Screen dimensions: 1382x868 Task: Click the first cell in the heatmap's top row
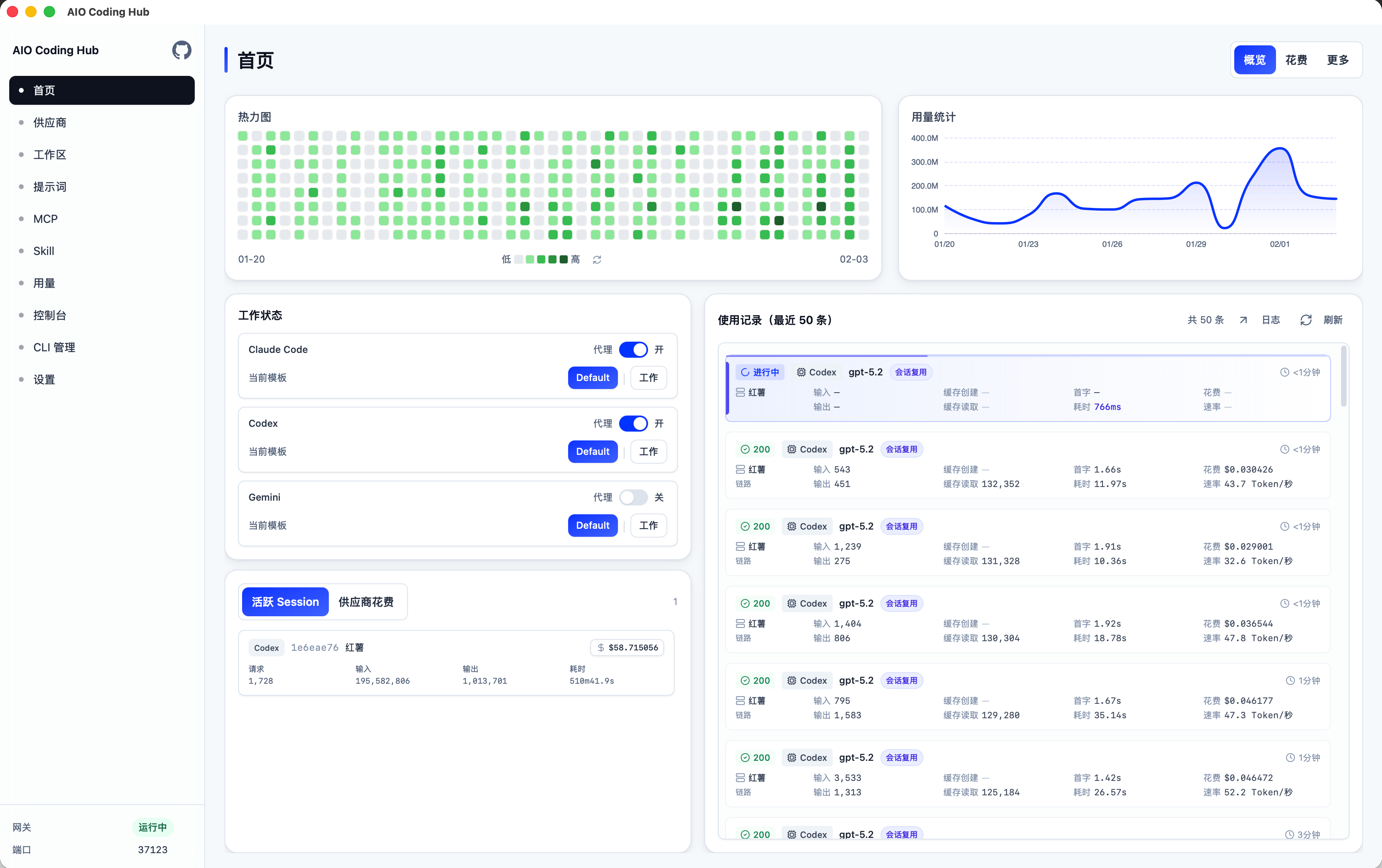click(243, 136)
